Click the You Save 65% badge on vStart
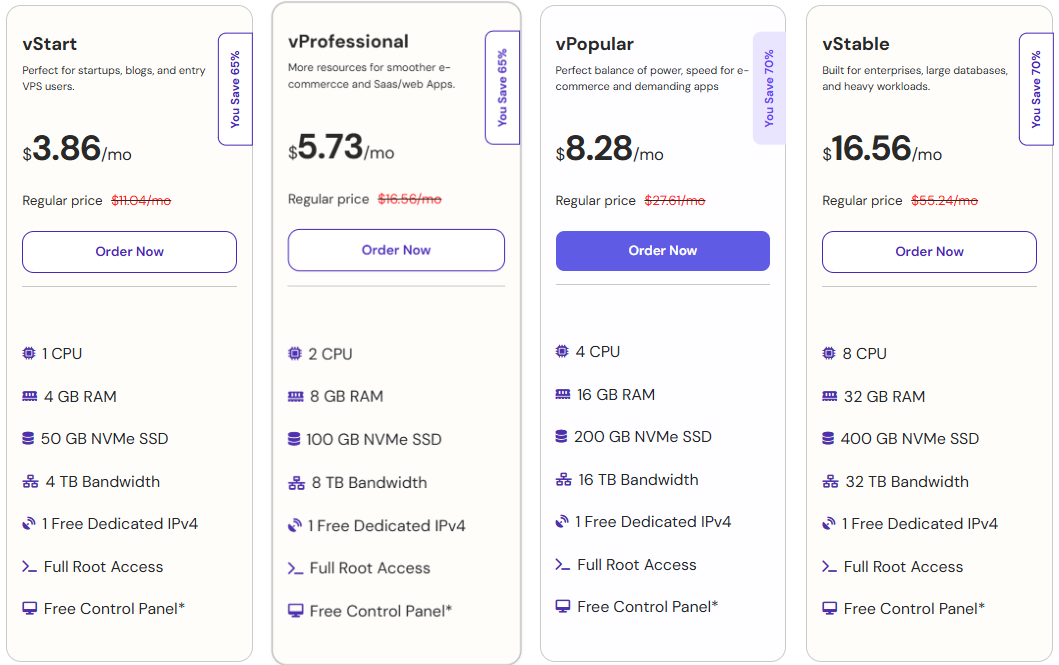Viewport: 1059px width, 665px height. click(235, 88)
